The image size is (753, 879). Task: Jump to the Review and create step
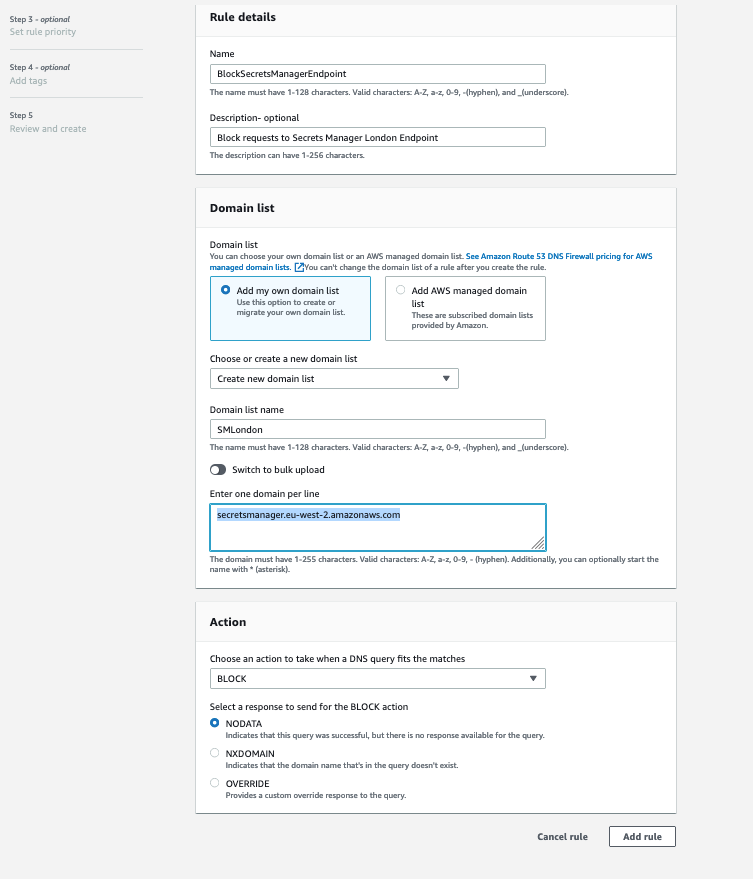point(45,128)
